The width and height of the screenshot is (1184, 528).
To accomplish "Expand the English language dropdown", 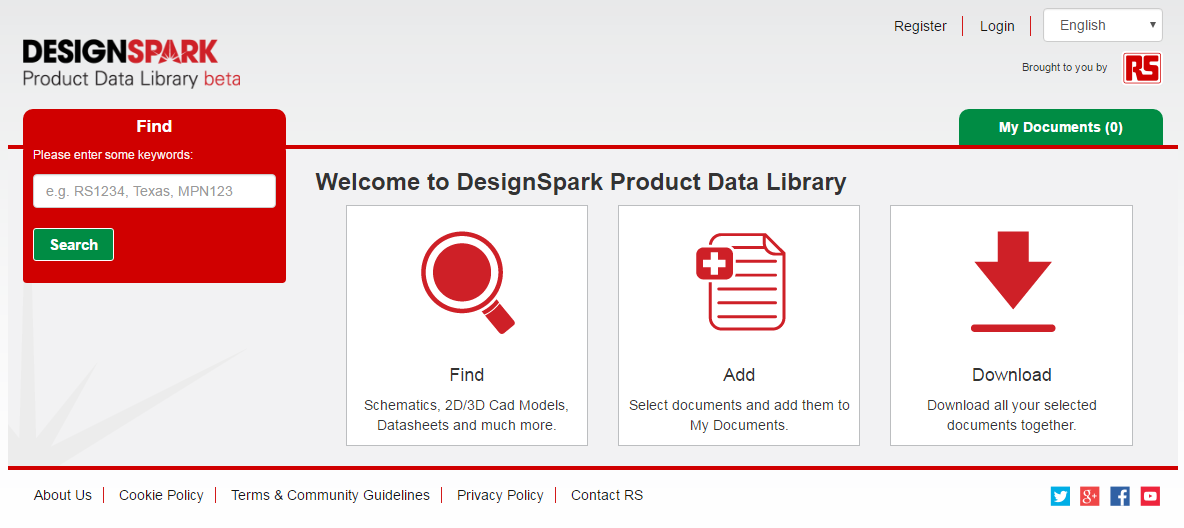I will [x=1102, y=25].
